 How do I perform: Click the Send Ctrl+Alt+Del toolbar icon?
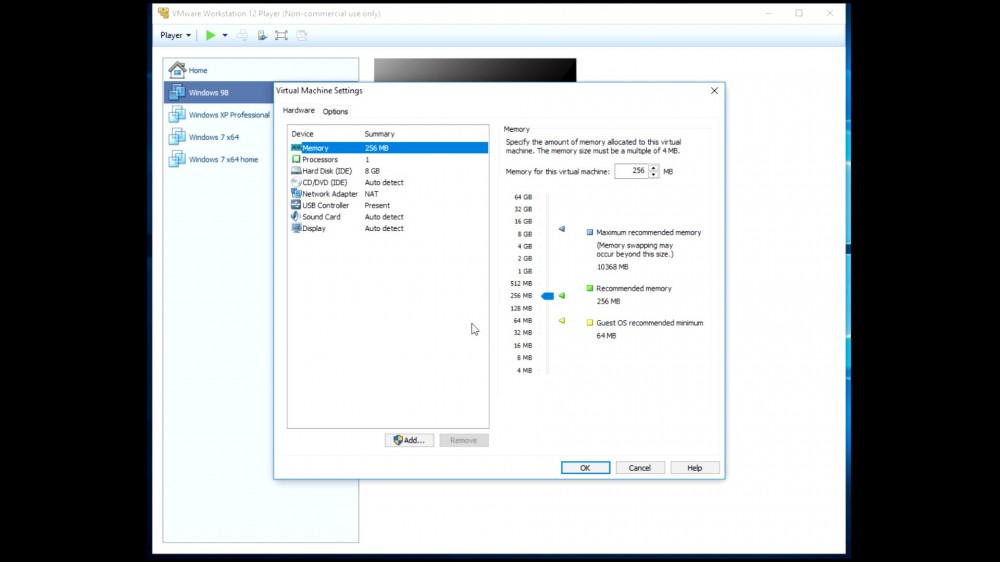pyautogui.click(x=242, y=35)
